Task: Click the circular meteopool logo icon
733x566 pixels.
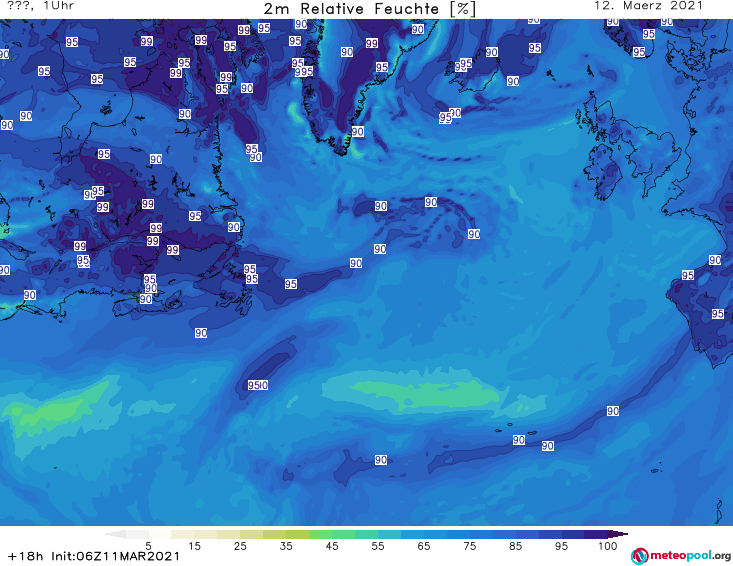Action: click(639, 556)
